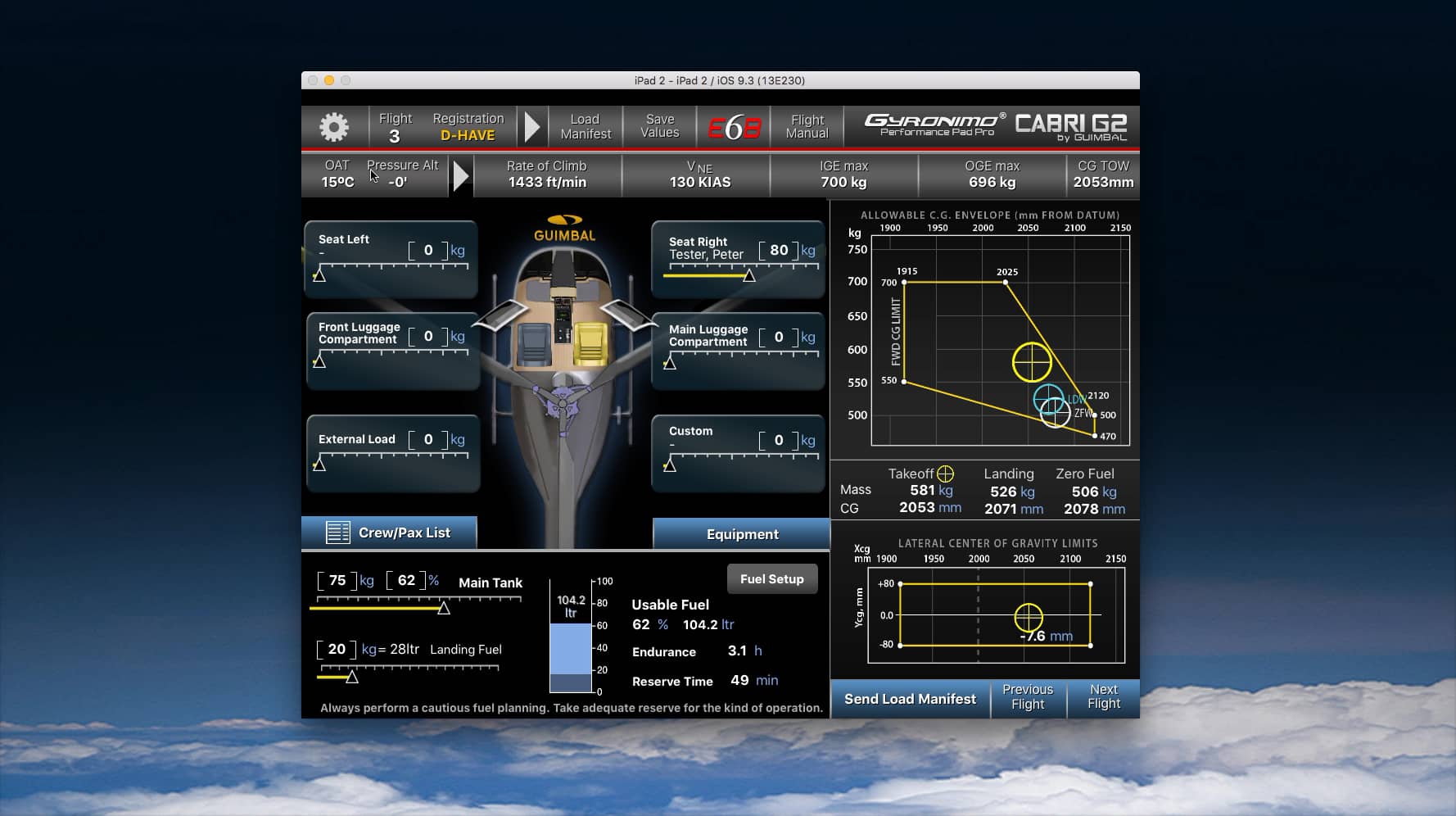Click the Gyronimo Performance Pad Pro logo
Screen dimensions: 1456x816
934,125
